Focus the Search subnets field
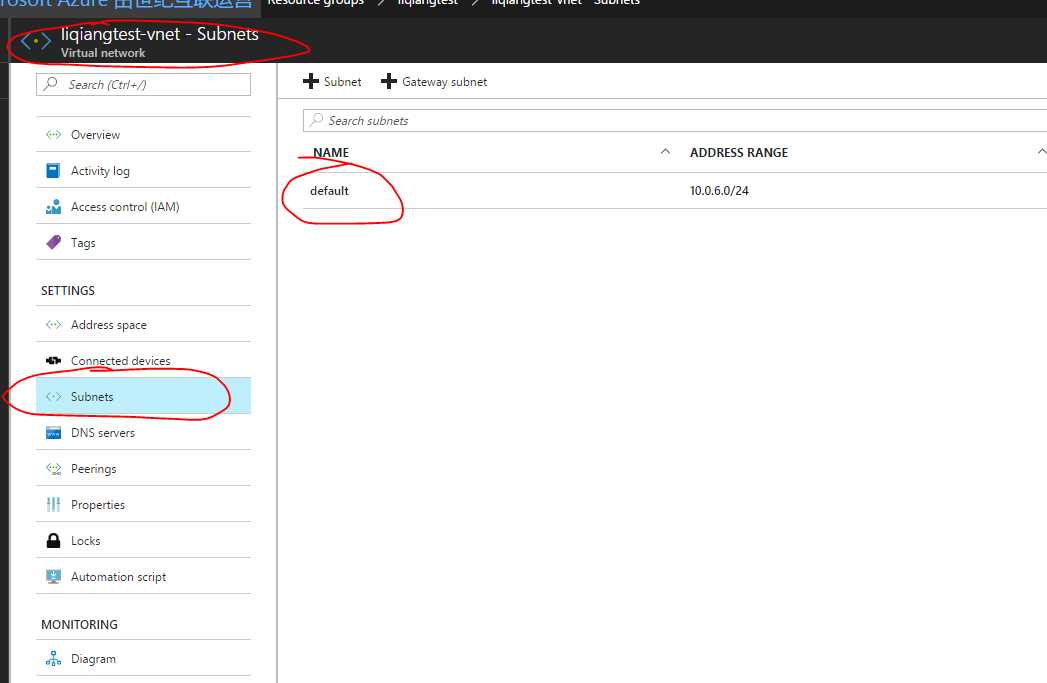 pyautogui.click(x=674, y=120)
